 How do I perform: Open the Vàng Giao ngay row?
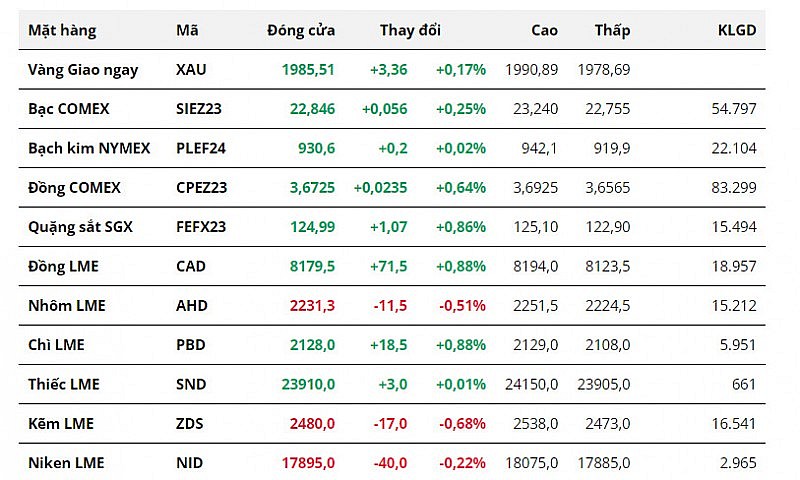[x=83, y=70]
